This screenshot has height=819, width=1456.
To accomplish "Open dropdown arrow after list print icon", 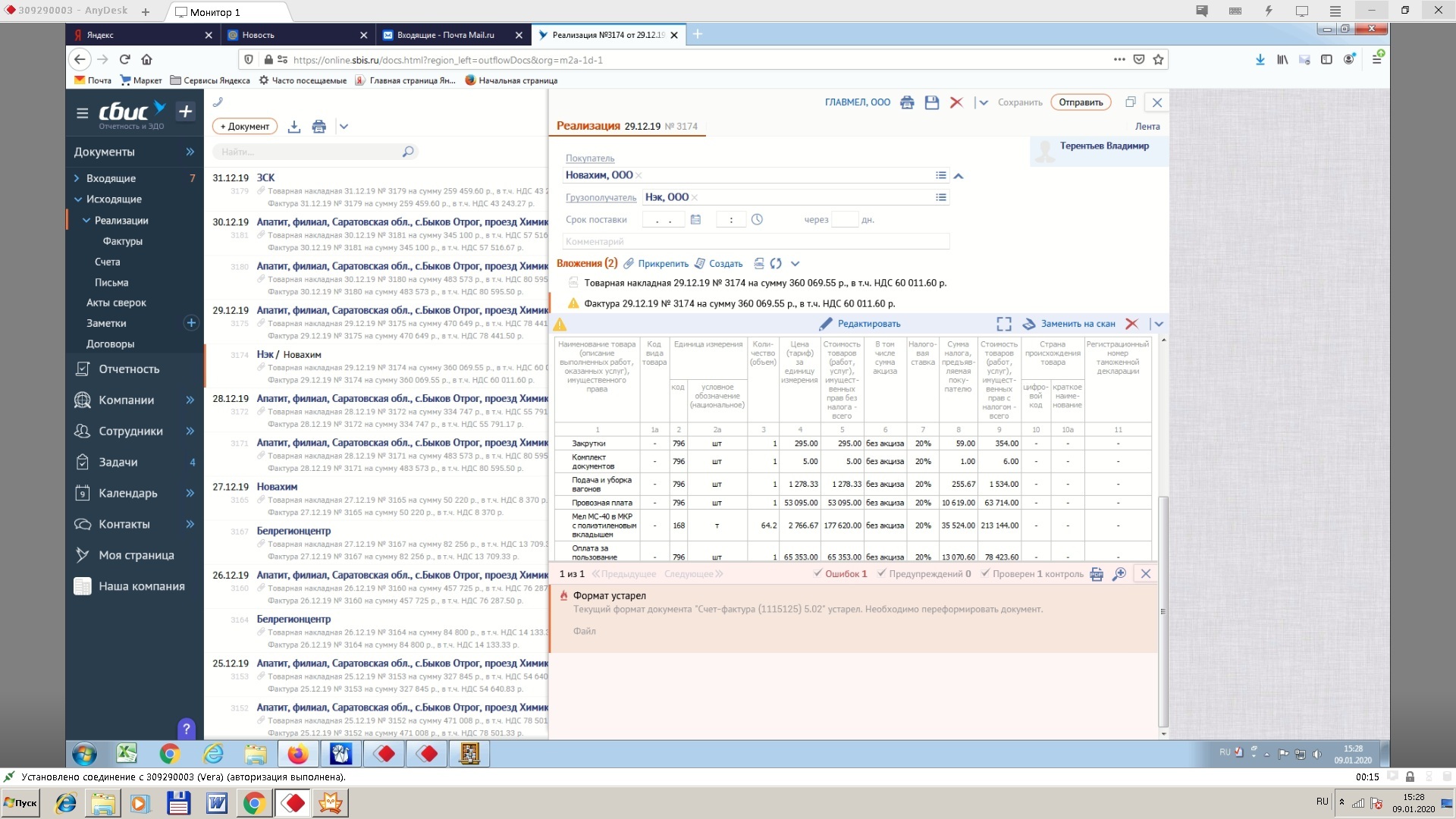I will pos(344,127).
